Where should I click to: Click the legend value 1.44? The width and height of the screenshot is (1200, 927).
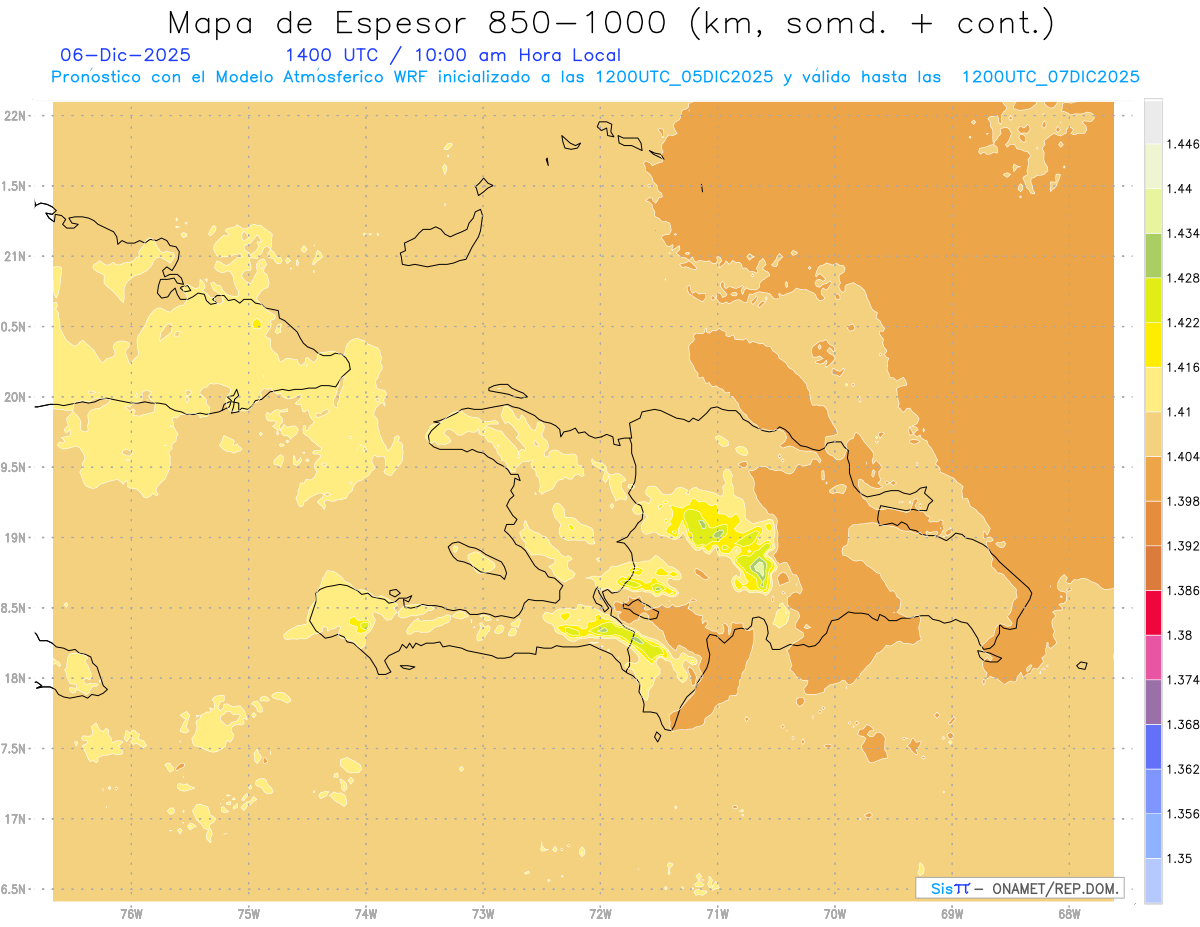pos(1180,188)
